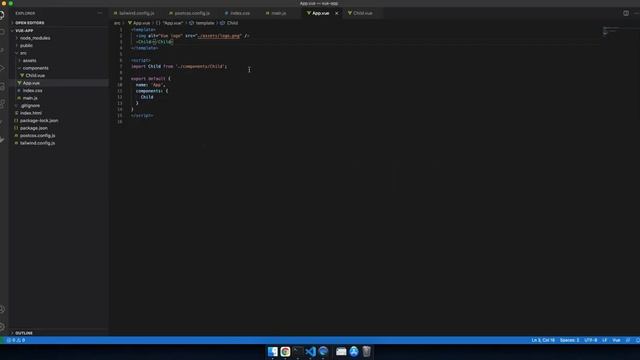Image resolution: width=640 pixels, height=360 pixels.
Task: Change language mode via Vue status item
Action: (x=616, y=340)
